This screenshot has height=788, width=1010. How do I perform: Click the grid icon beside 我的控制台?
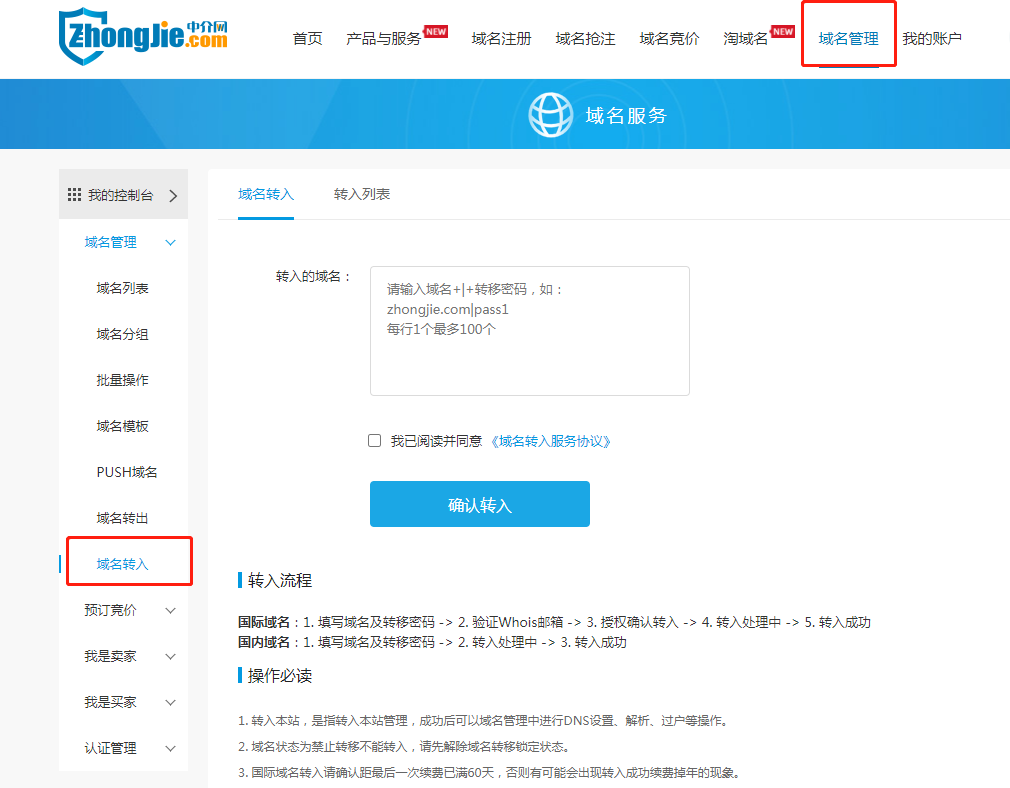coord(74,195)
